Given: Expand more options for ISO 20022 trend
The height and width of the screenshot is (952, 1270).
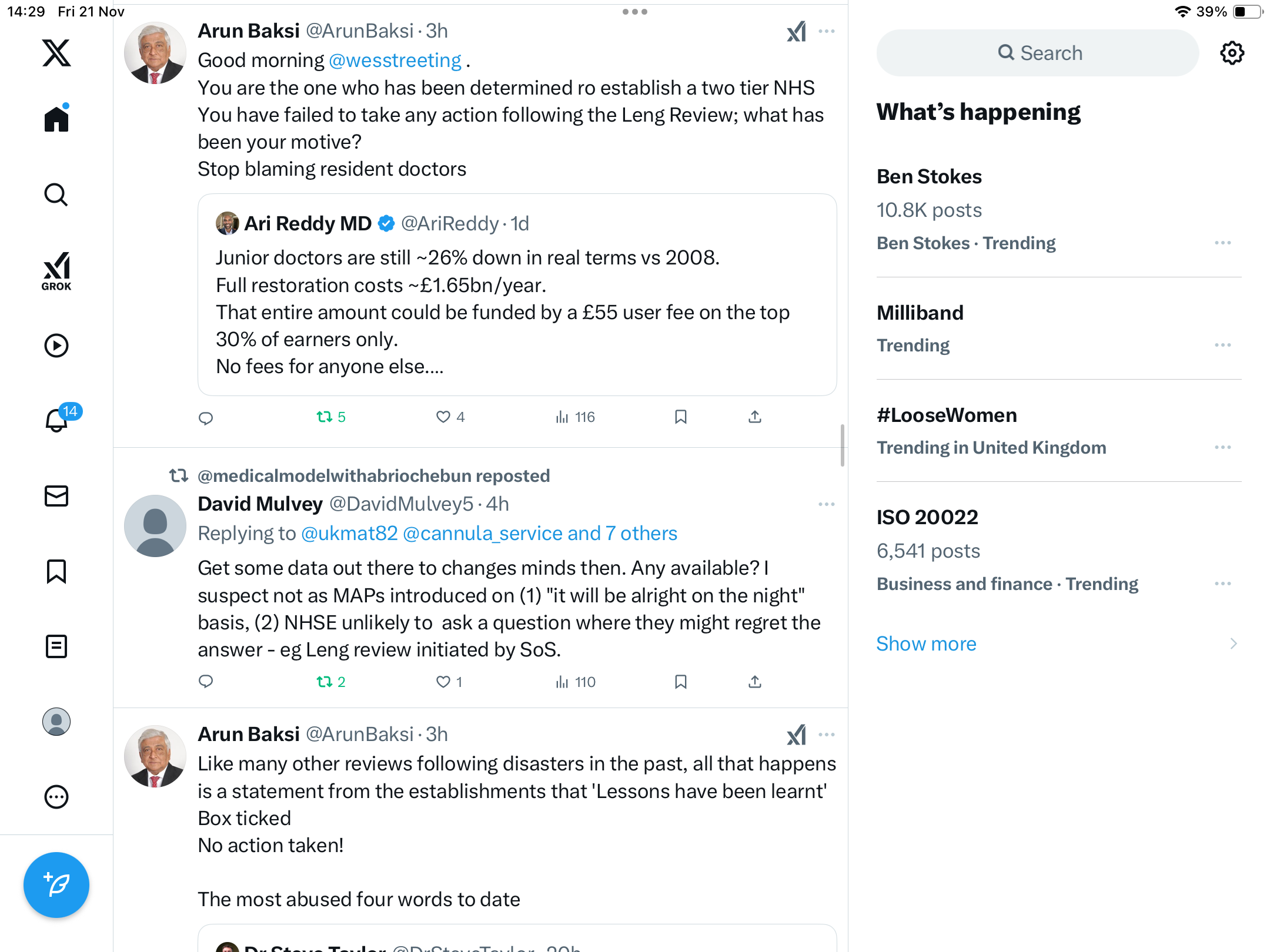Looking at the screenshot, I should 1222,584.
